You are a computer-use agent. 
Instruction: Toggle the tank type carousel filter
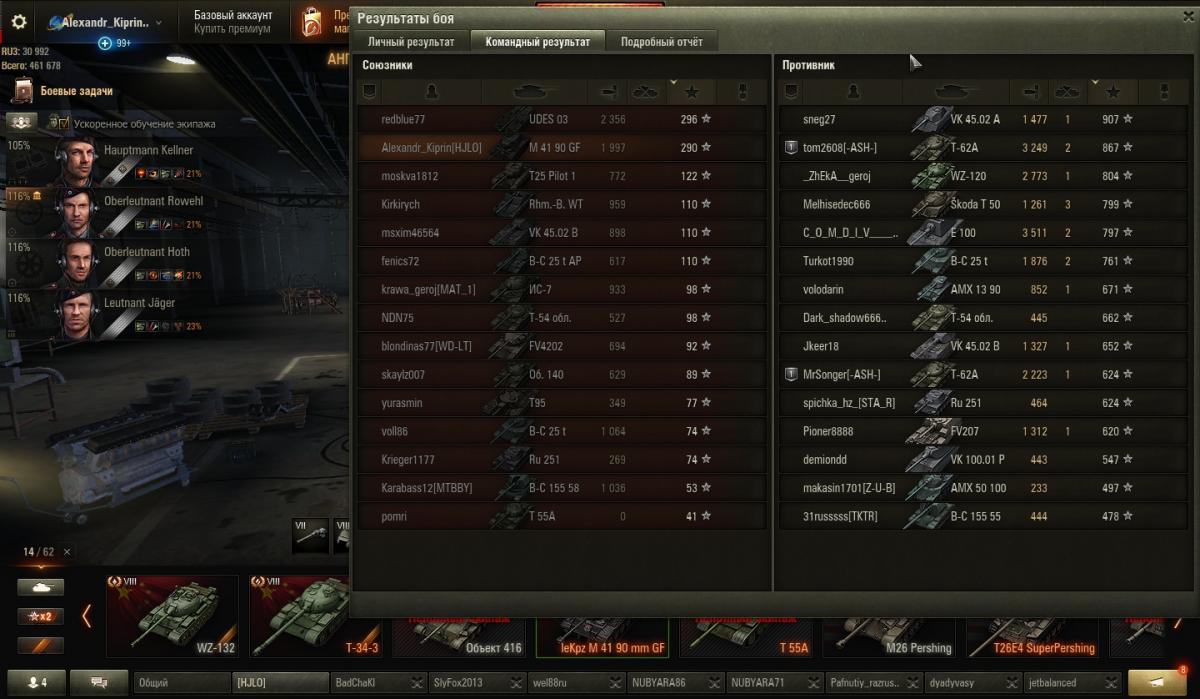coord(40,587)
